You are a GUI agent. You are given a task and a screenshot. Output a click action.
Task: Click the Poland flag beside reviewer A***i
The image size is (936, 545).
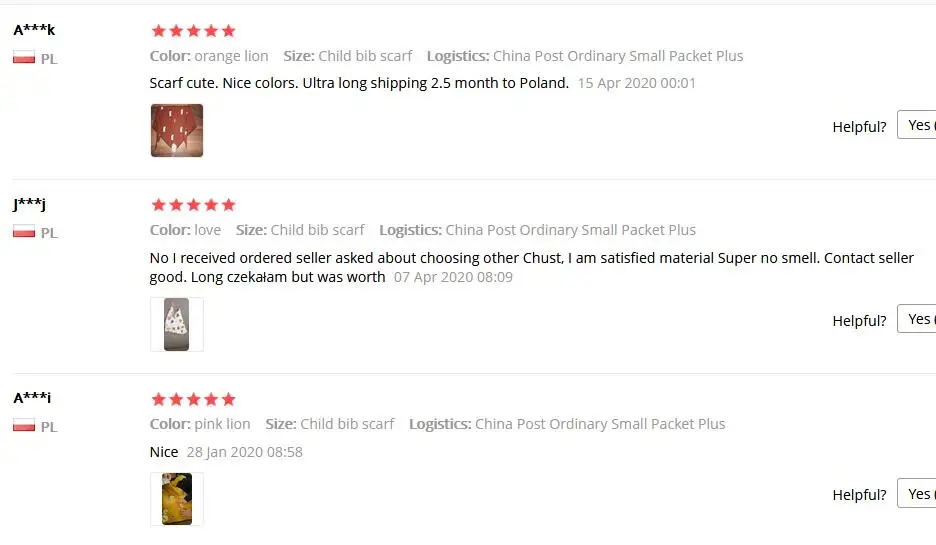point(24,426)
